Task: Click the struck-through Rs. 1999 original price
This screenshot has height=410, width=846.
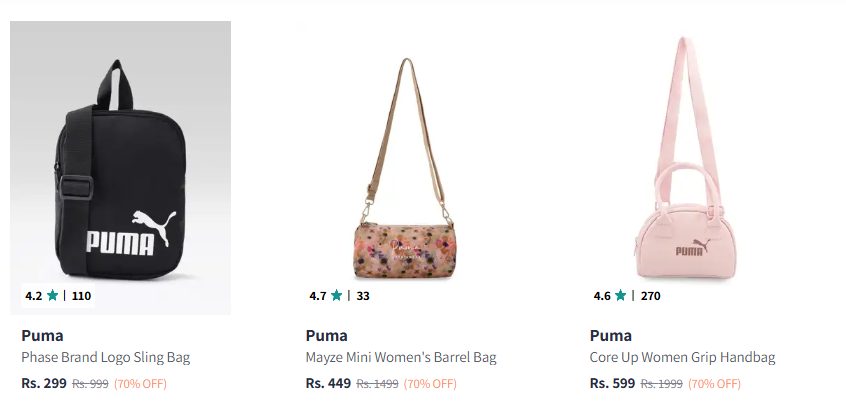Action: [x=662, y=384]
